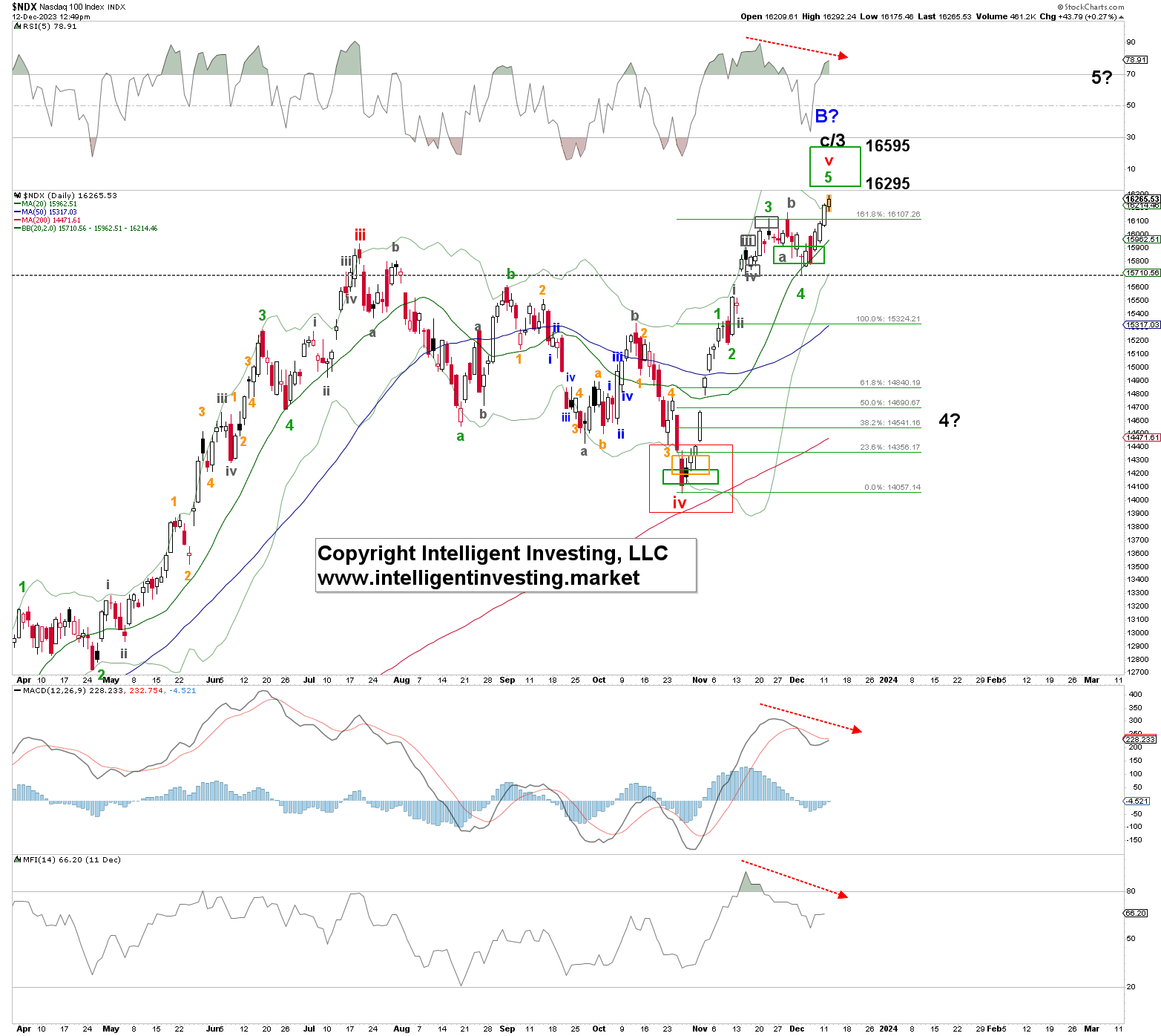1161x1036 pixels.
Task: Click the Volume 461.2K value in header
Action: click(1004, 16)
